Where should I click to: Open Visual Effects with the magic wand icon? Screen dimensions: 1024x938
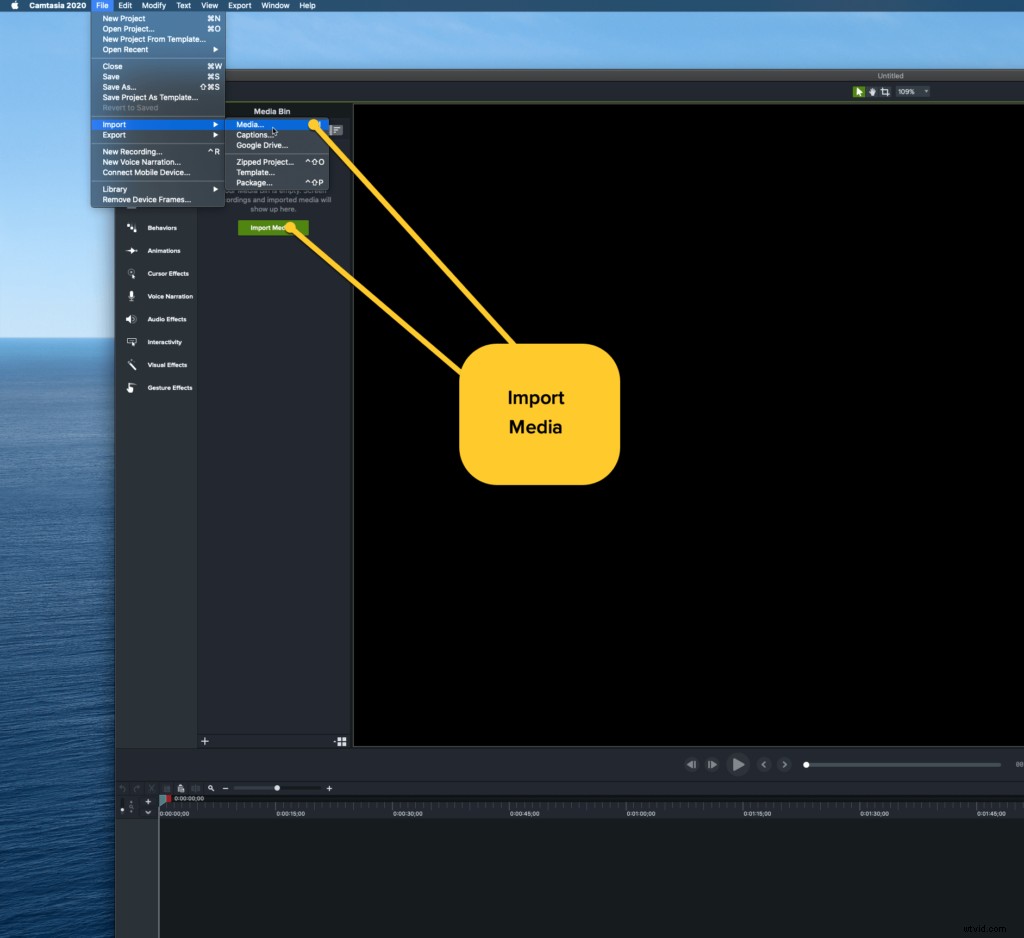(132, 365)
